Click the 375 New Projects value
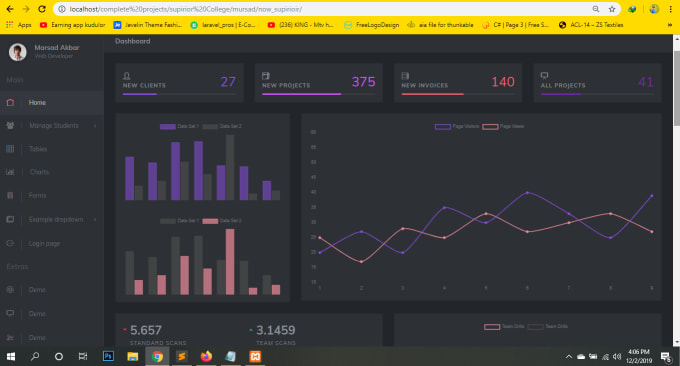The width and height of the screenshot is (680, 366). tap(363, 82)
